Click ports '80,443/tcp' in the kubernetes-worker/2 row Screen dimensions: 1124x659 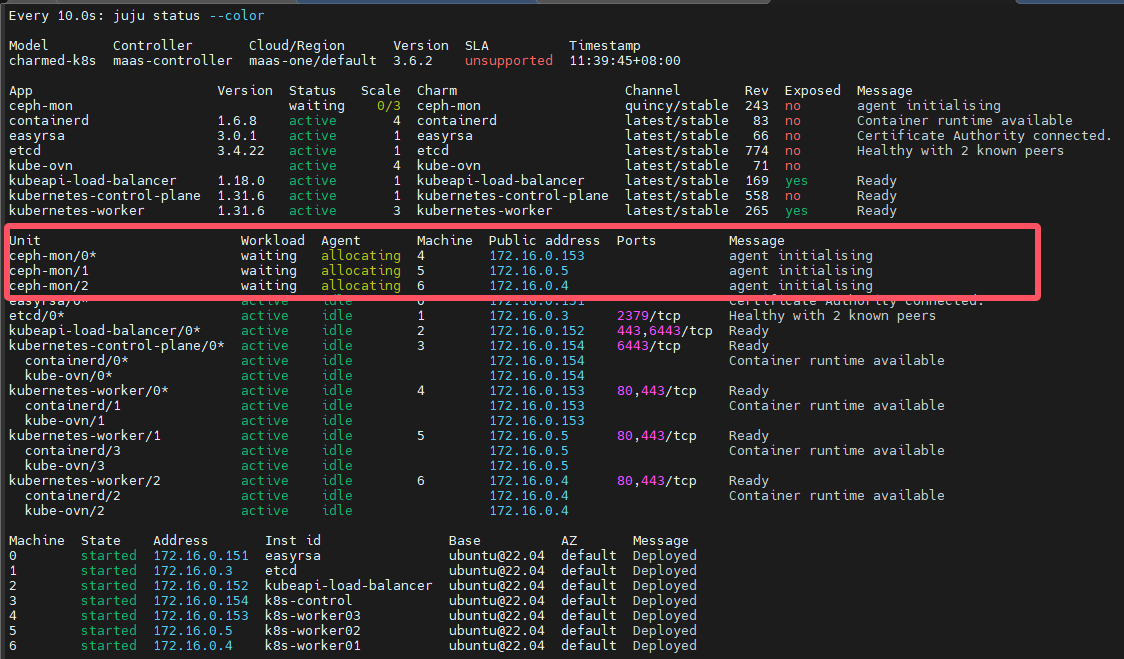pos(657,482)
